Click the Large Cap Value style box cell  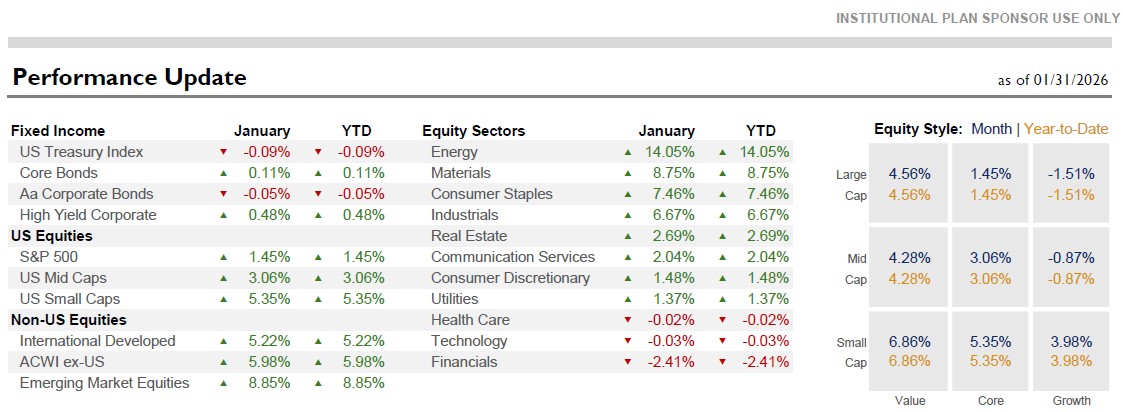click(x=909, y=184)
